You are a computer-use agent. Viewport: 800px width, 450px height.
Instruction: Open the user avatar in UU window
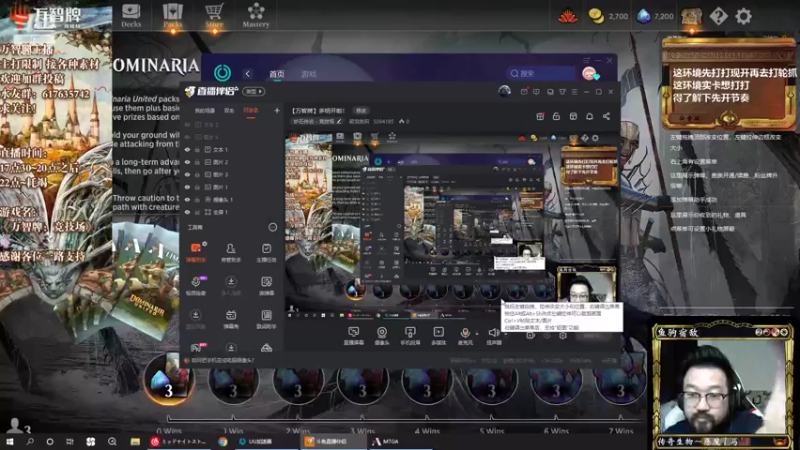(589, 73)
